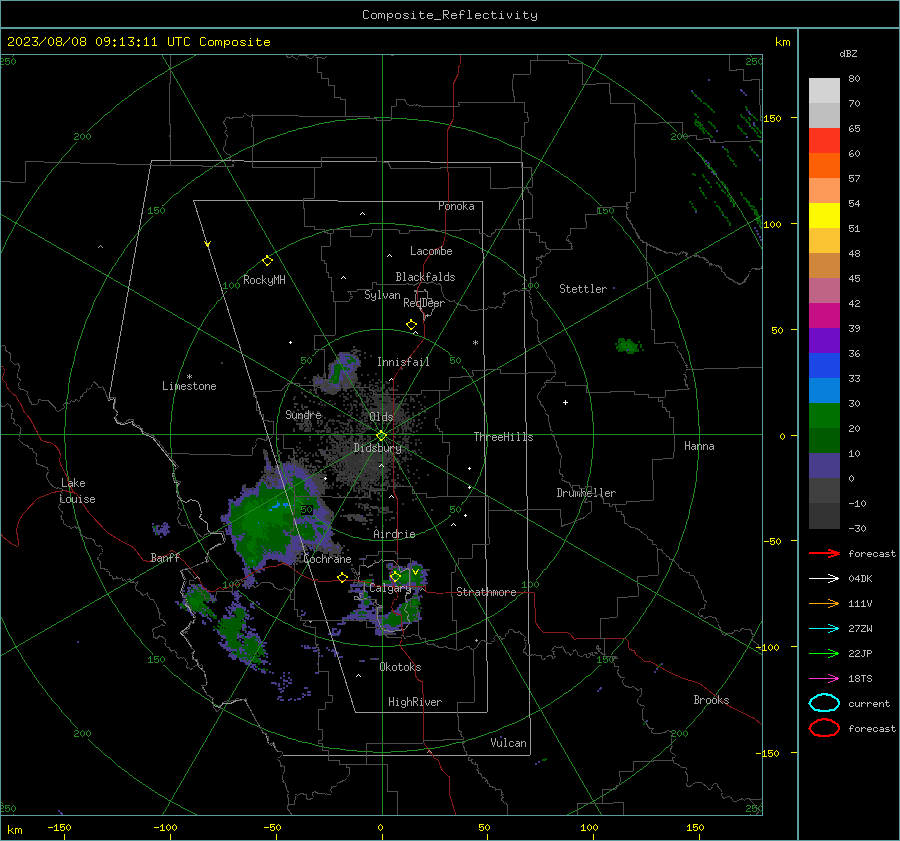This screenshot has width=900, height=841.
Task: Click the Strathmore town label
Action: 486,592
